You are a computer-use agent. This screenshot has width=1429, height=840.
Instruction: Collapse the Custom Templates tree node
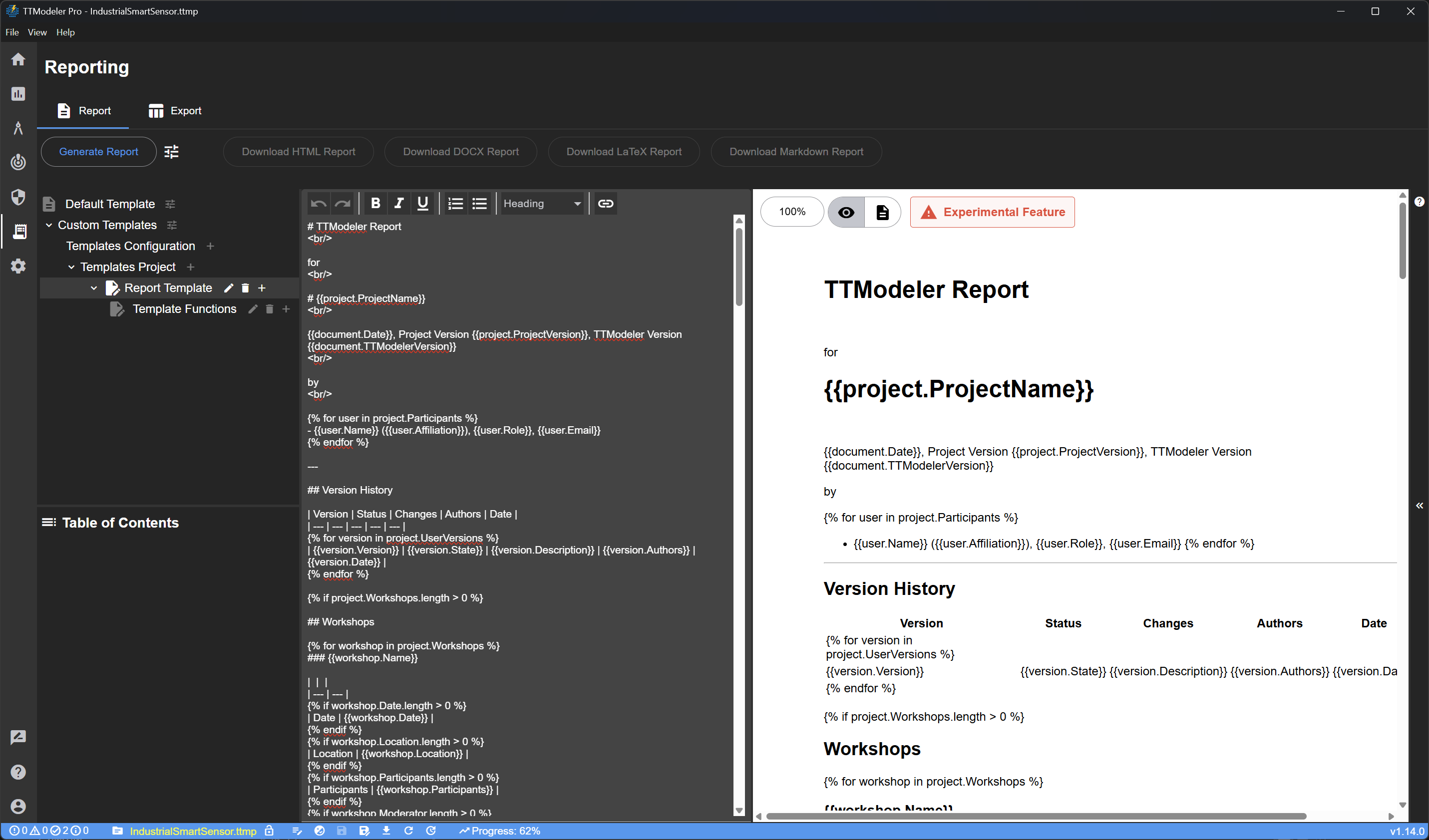tap(49, 225)
